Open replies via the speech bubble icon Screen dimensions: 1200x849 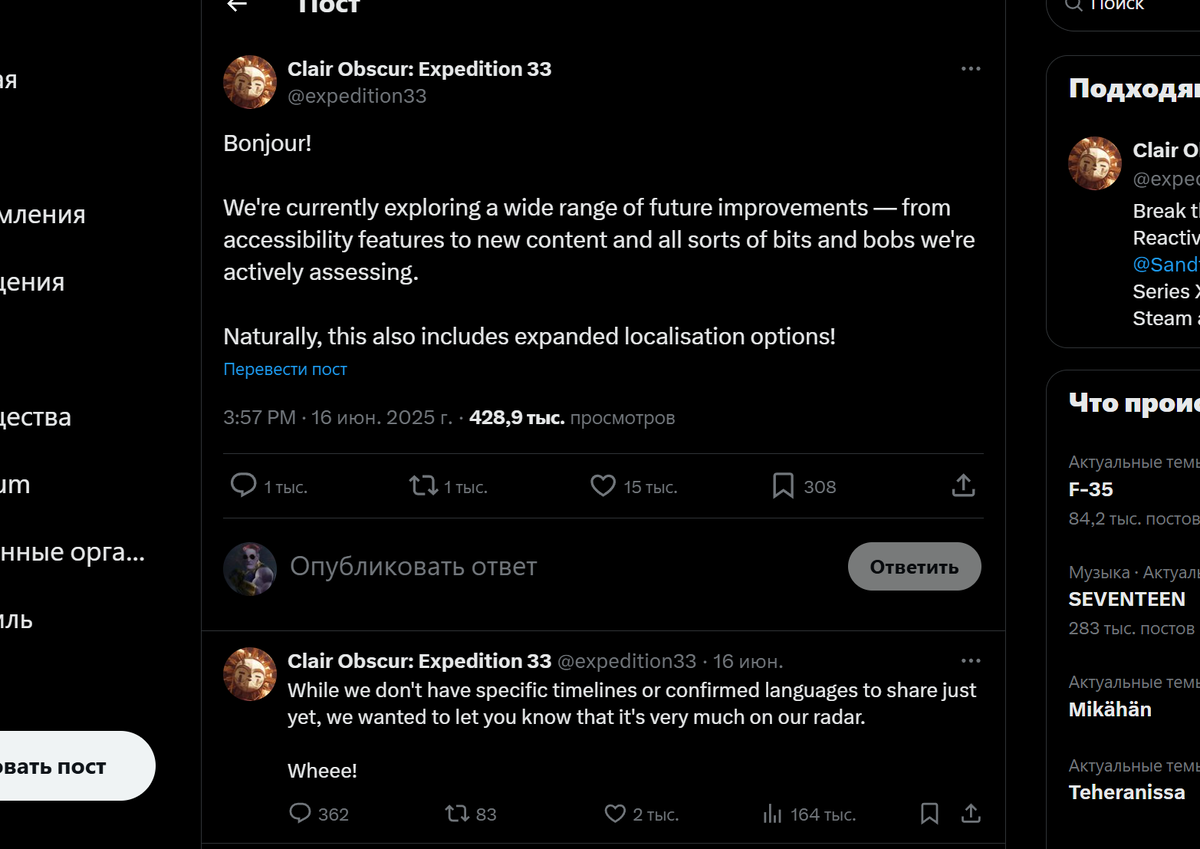click(243, 485)
